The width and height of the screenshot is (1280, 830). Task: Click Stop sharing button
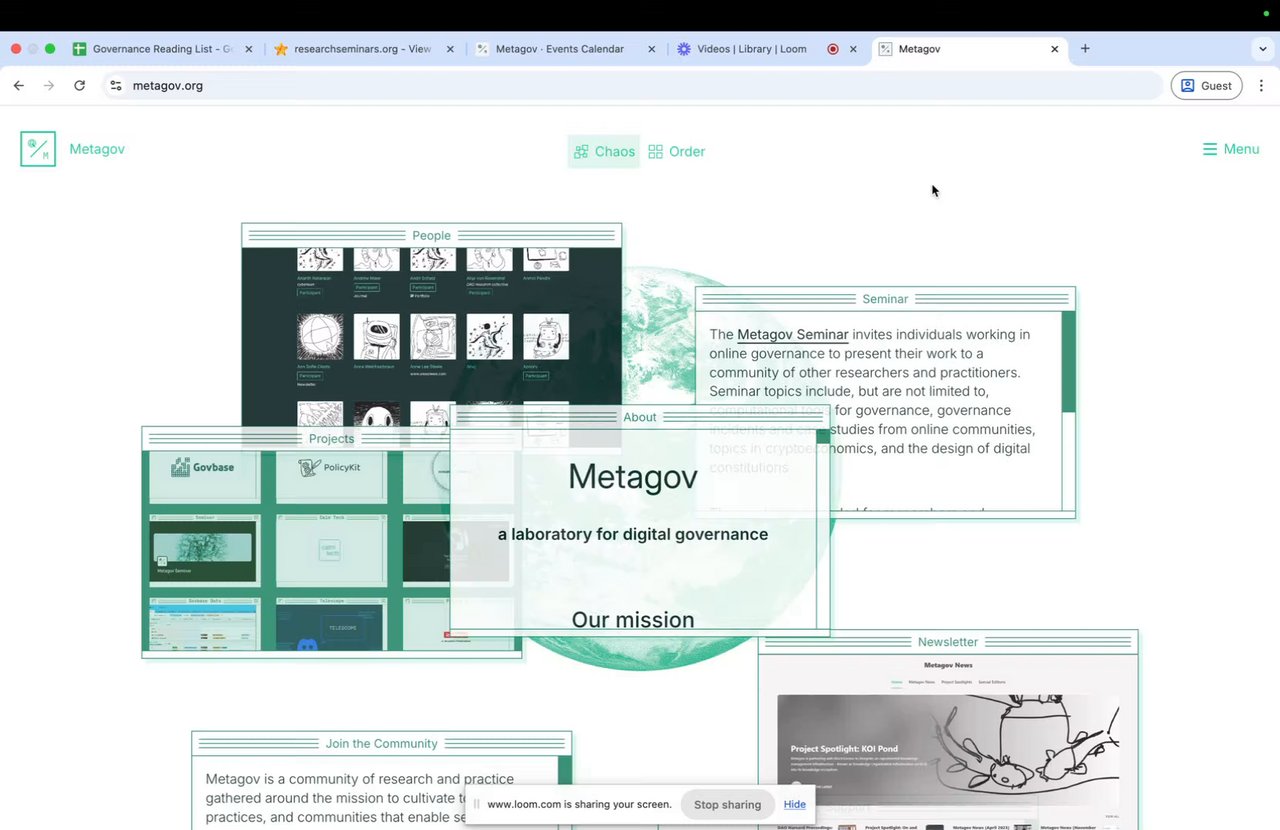pos(727,804)
